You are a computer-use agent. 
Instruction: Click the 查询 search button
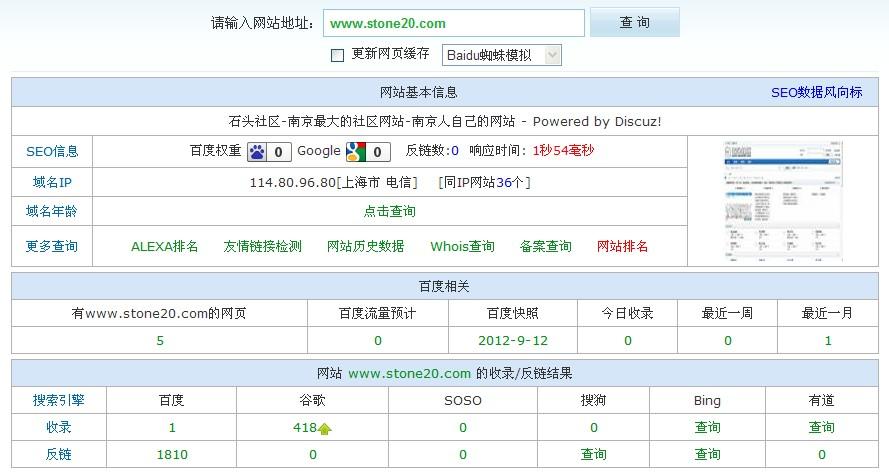[x=634, y=23]
